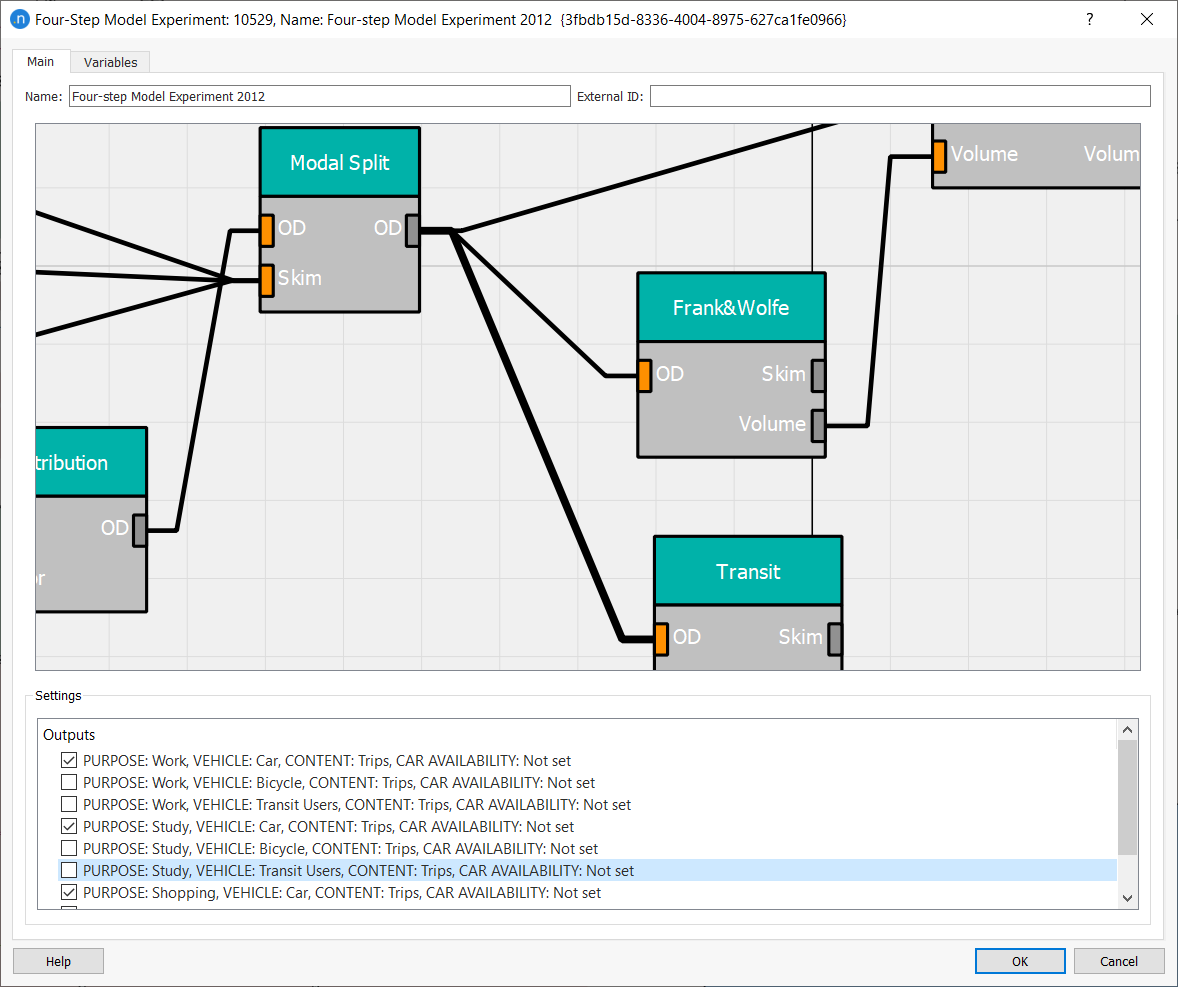The image size is (1178, 987).
Task: Click the Frank&Wolfe Skim output port
Action: [818, 375]
